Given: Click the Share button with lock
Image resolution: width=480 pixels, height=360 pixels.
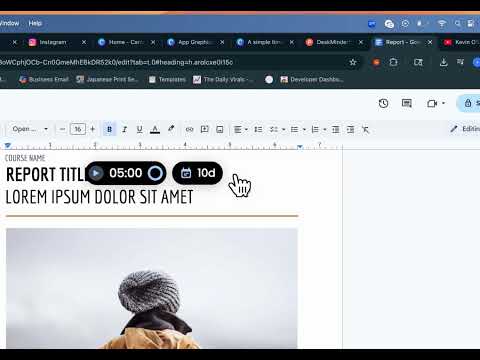Looking at the screenshot, I should (469, 103).
